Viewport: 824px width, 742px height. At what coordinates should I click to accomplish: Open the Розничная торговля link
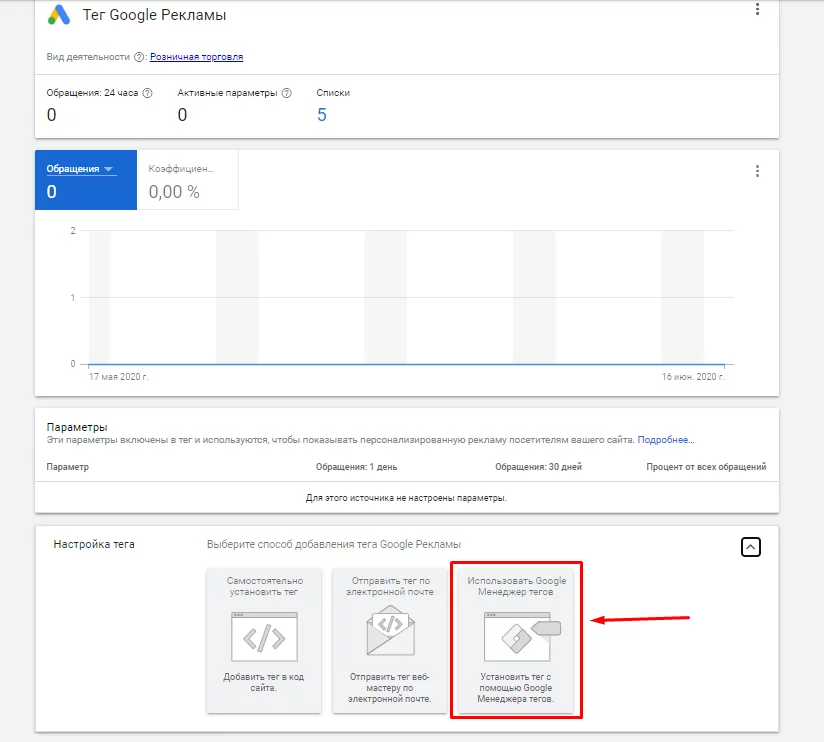click(197, 57)
